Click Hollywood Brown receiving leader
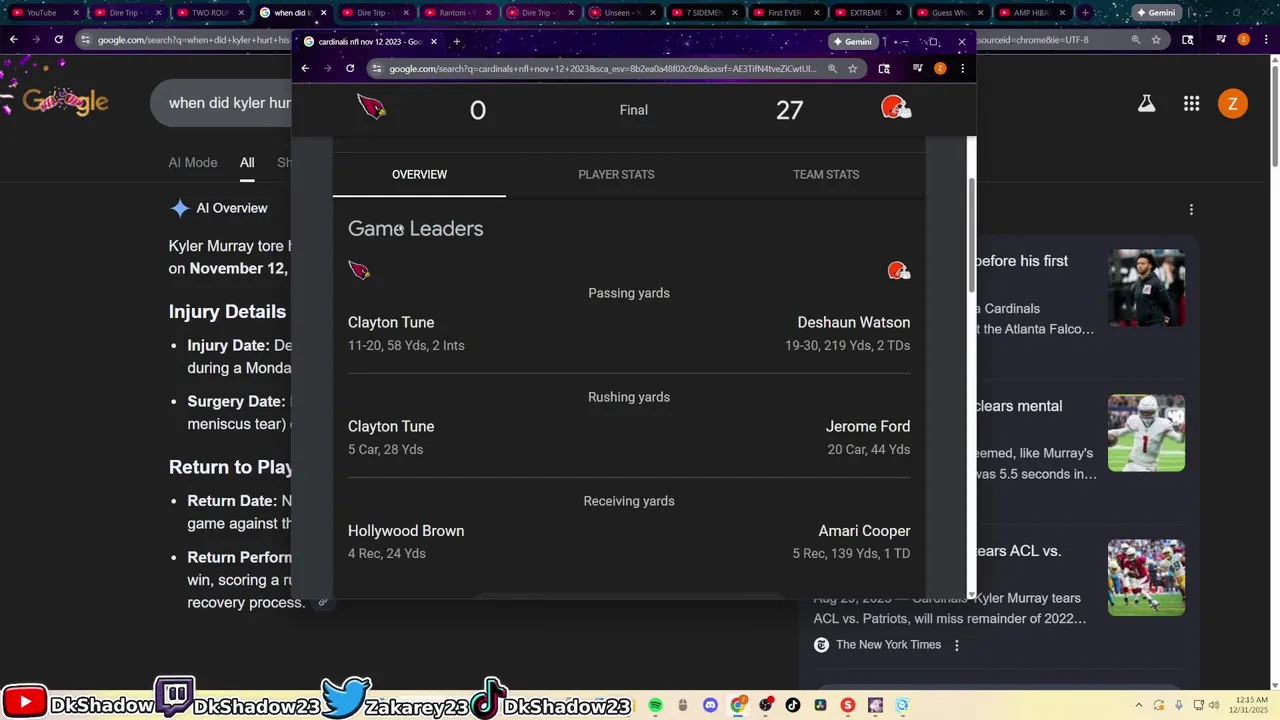The height and width of the screenshot is (720, 1280). 406,531
